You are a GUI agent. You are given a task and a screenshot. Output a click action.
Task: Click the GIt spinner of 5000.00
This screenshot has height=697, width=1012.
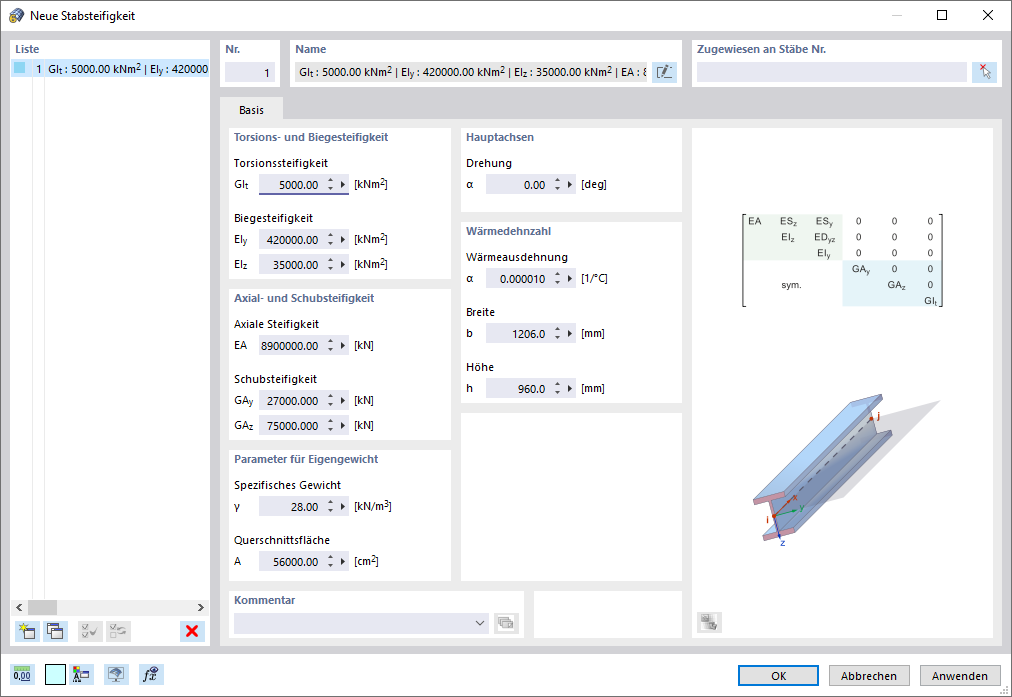tap(330, 185)
